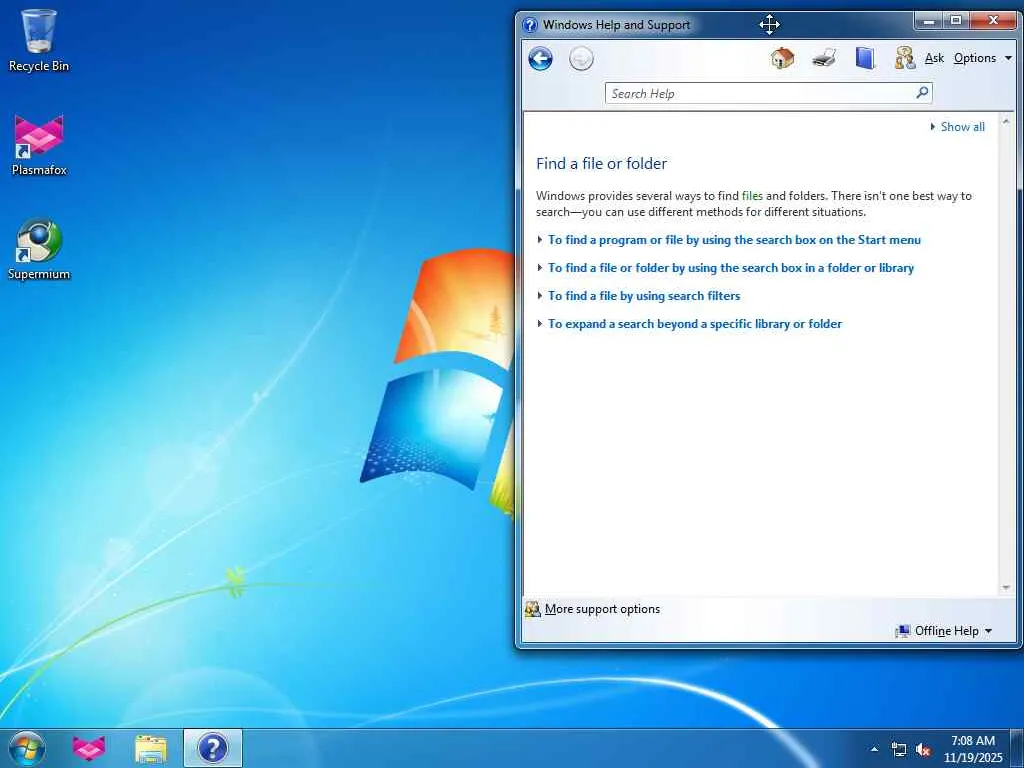Click the scroll up arrow in help pane
Image resolution: width=1024 pixels, height=768 pixels.
[1006, 121]
